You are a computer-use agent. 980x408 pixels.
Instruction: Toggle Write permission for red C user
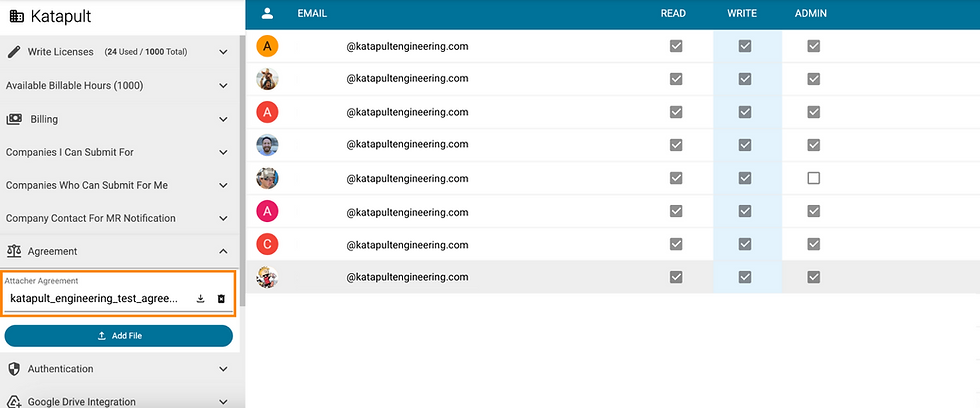click(x=744, y=244)
